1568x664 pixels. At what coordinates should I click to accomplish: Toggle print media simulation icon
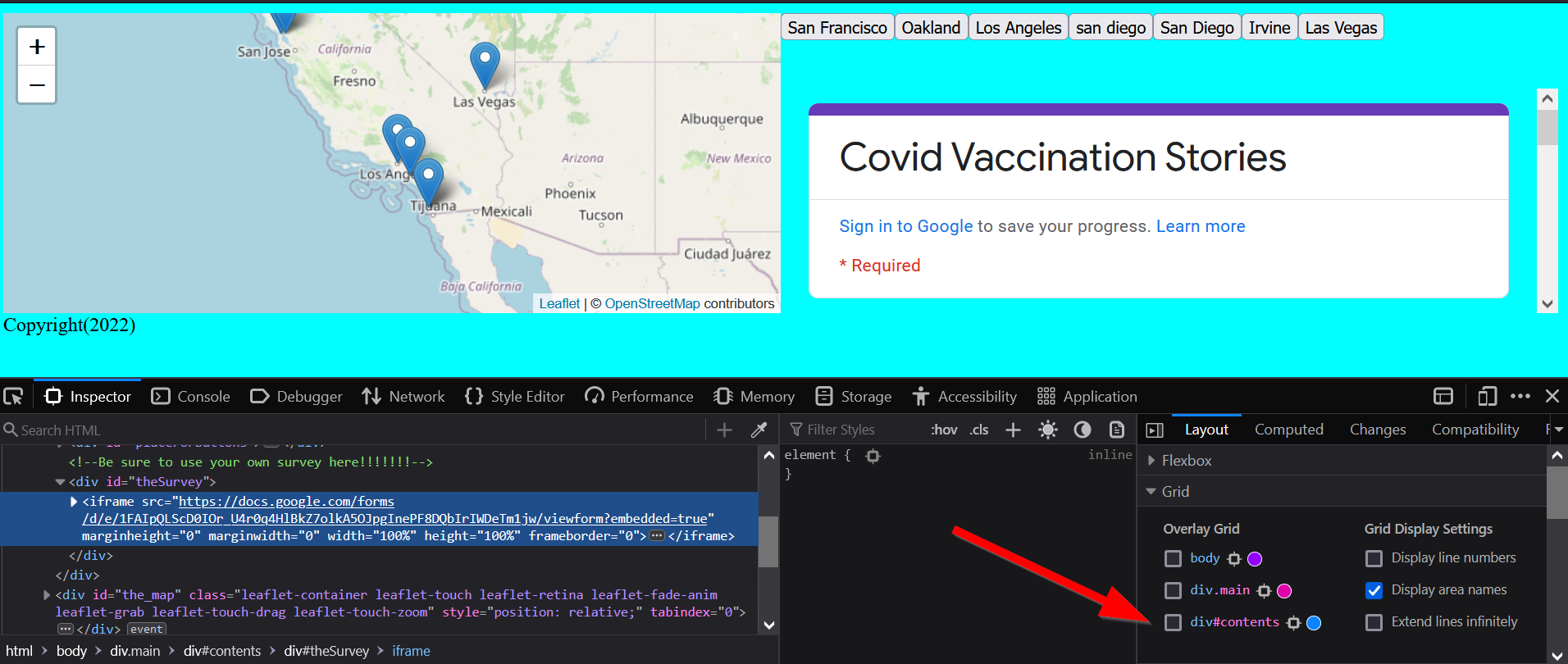[x=1117, y=430]
